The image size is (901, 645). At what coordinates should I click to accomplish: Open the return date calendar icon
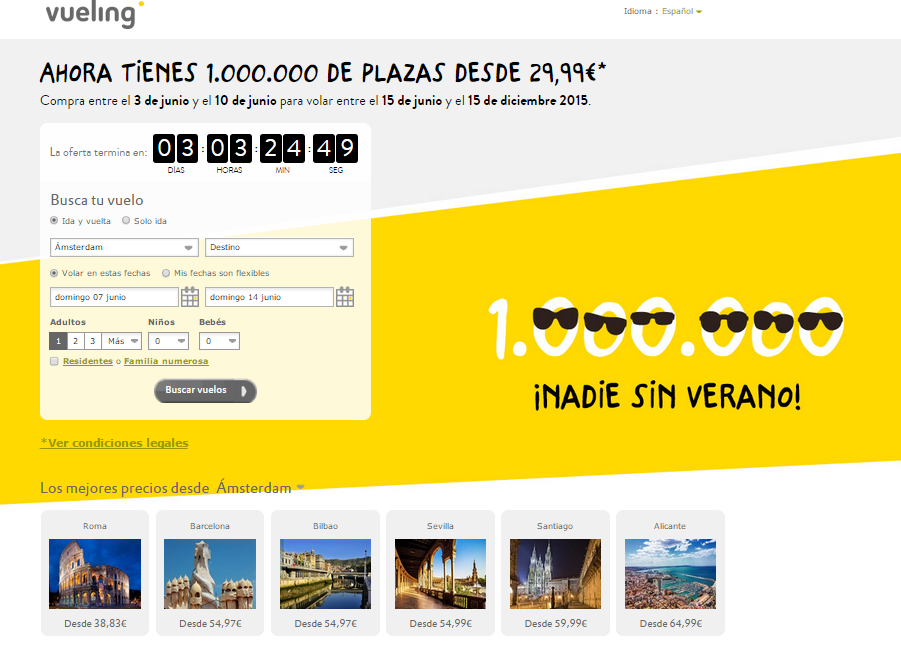click(x=345, y=296)
